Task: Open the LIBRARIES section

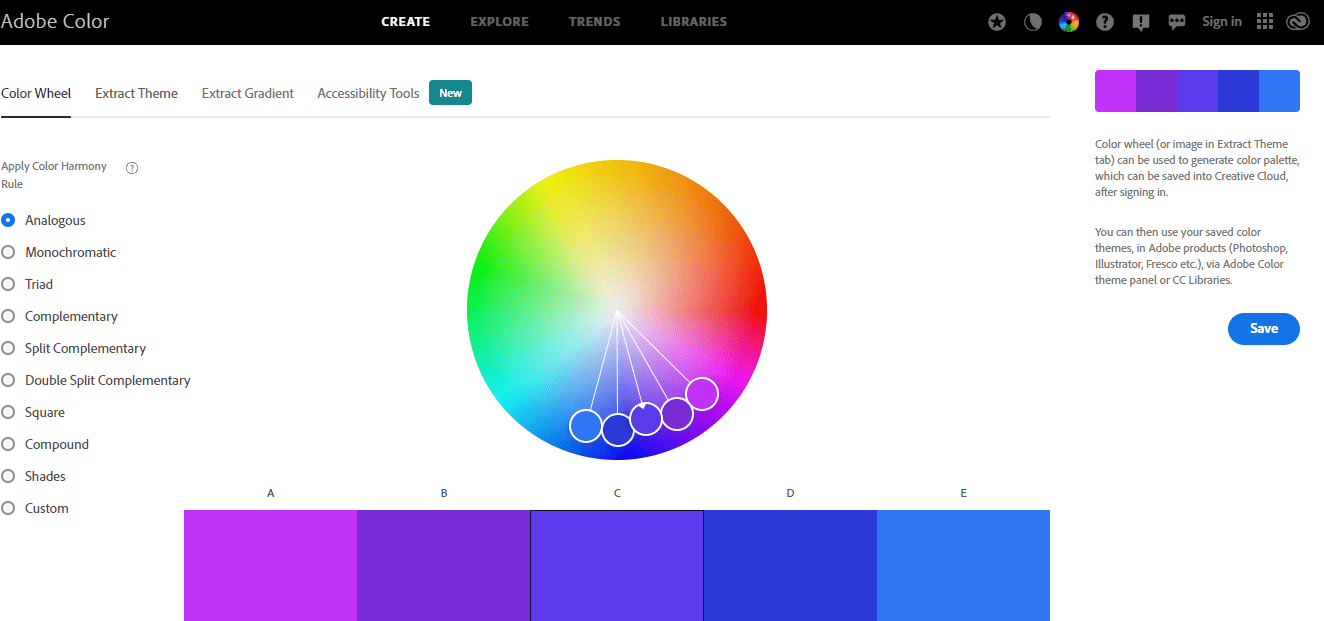Action: pyautogui.click(x=694, y=21)
